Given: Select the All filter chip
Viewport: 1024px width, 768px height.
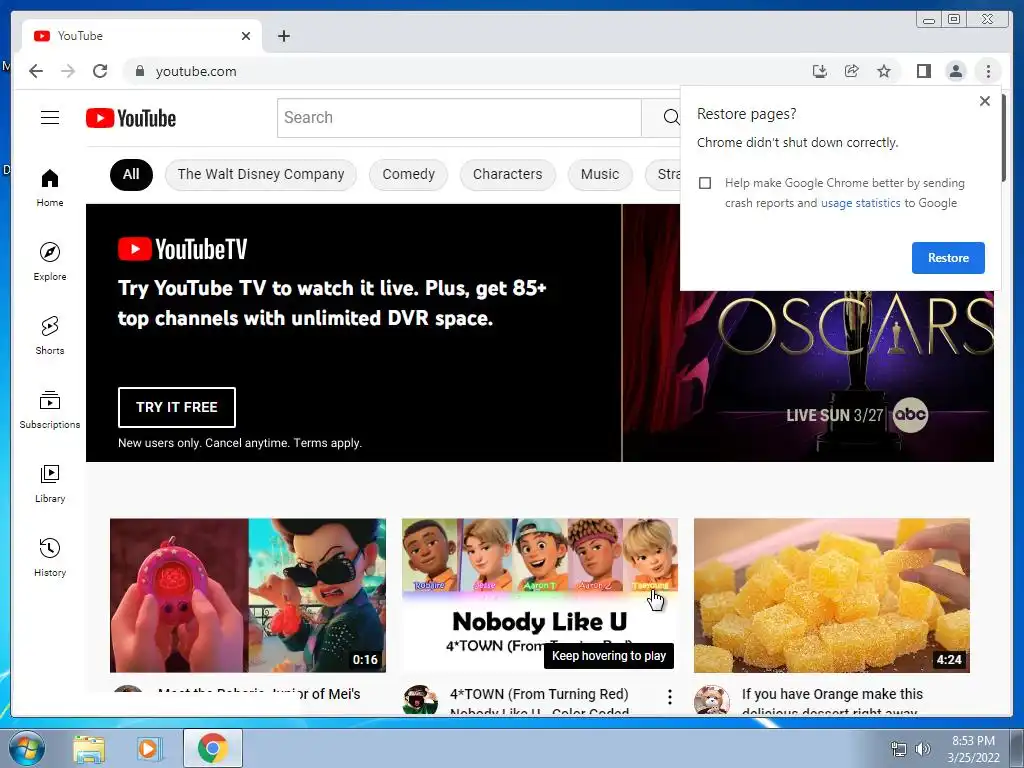Looking at the screenshot, I should [x=131, y=174].
